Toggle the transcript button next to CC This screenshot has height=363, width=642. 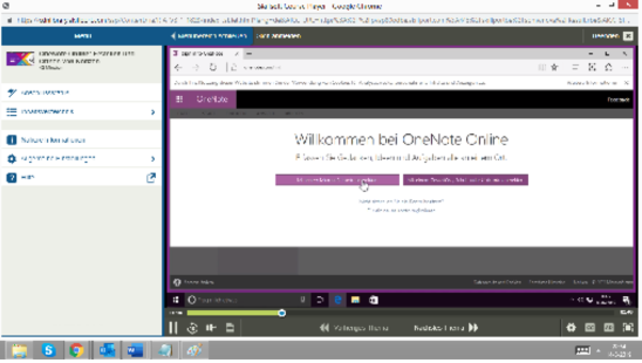[x=609, y=327]
